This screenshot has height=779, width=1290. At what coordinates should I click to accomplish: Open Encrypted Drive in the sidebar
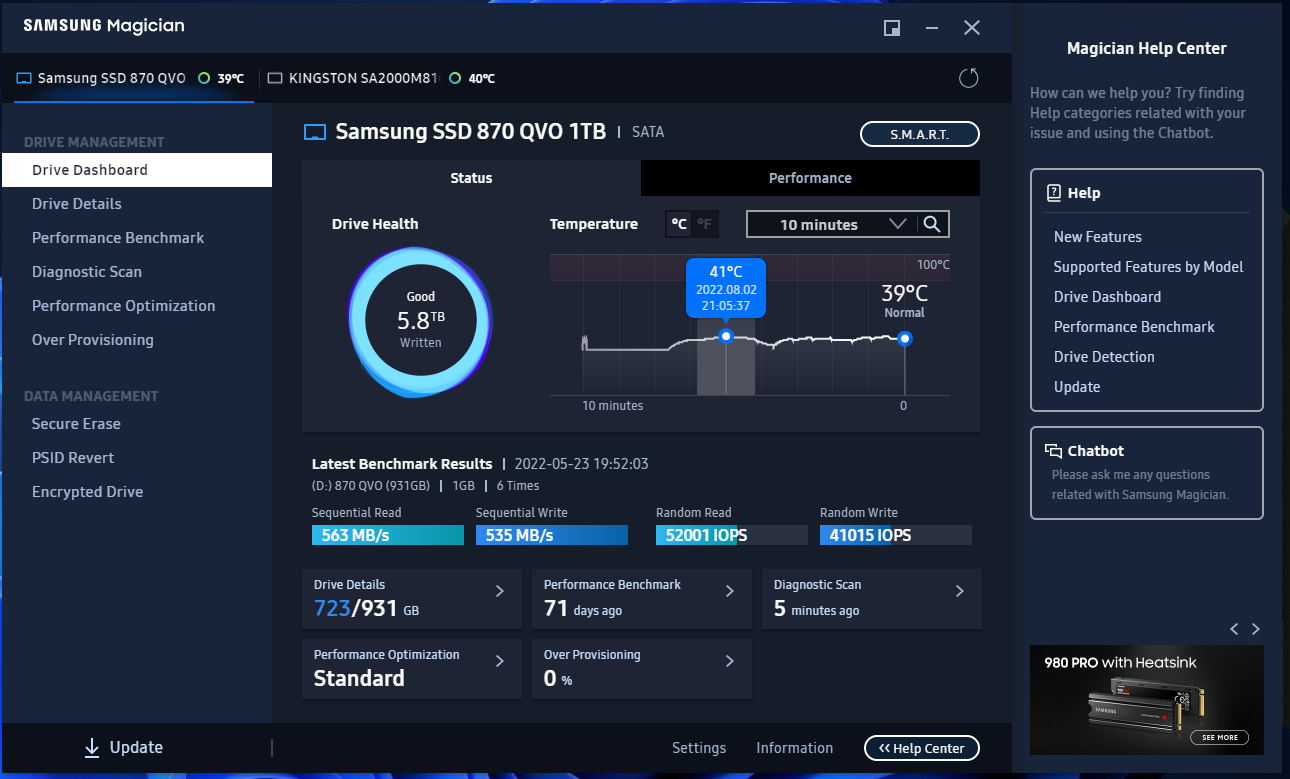(x=137, y=492)
